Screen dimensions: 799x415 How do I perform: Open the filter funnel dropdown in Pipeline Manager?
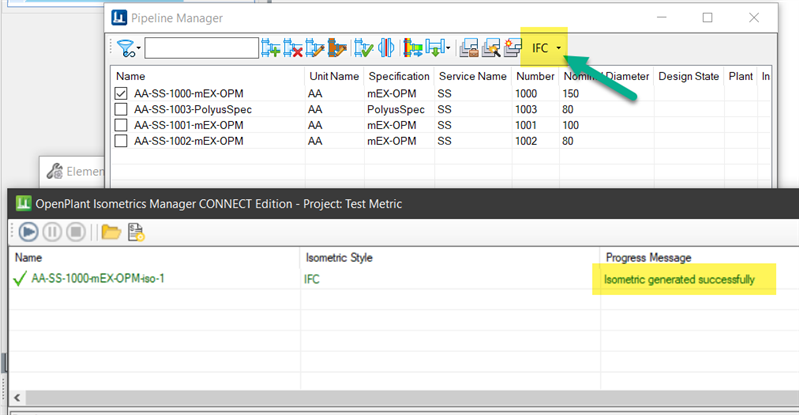pos(128,48)
